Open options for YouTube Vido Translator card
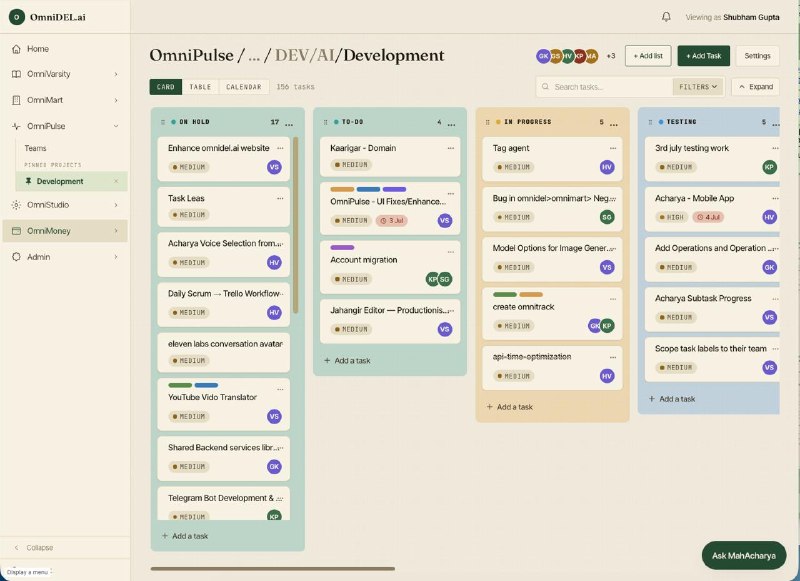Screen dimensions: 800x581 tap(280, 389)
